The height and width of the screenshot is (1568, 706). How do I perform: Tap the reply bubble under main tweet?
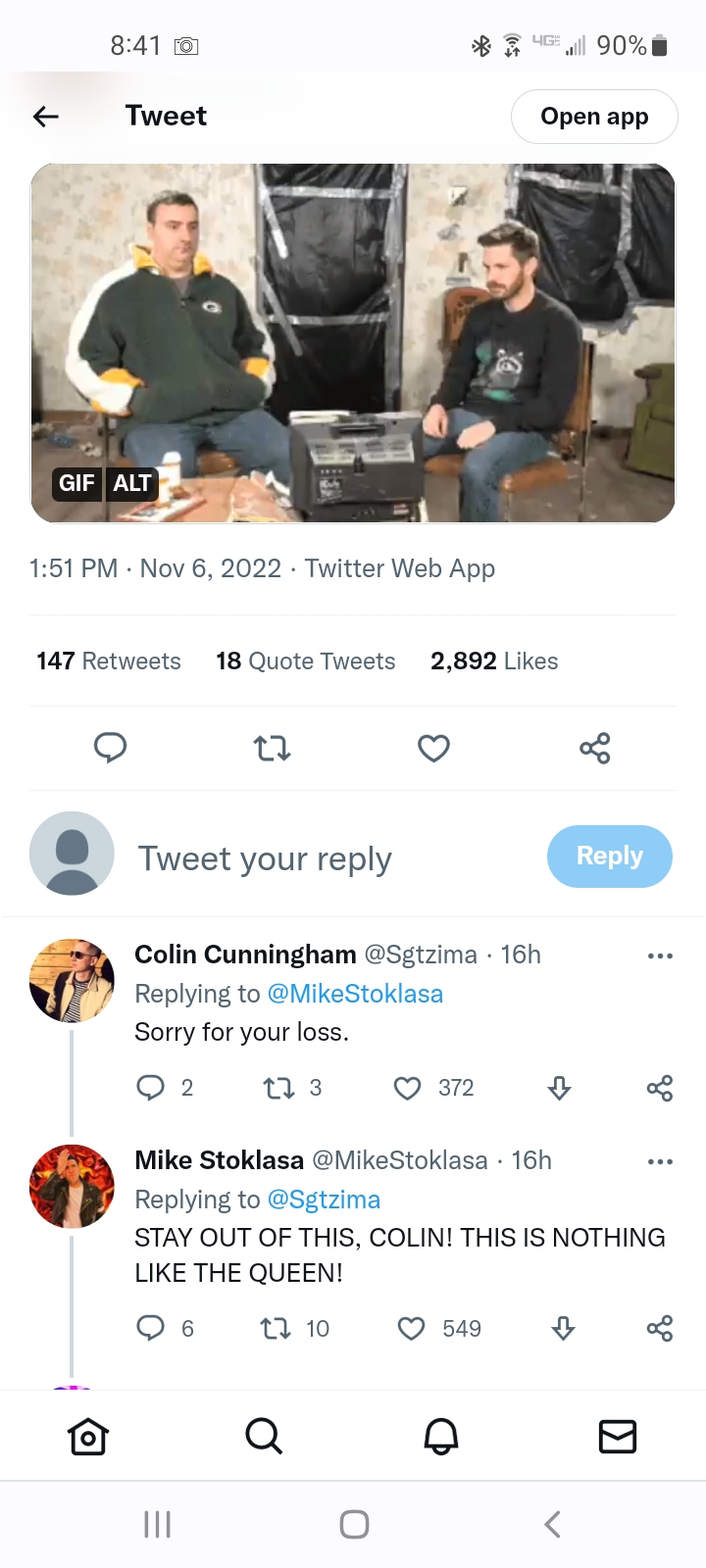pos(110,748)
